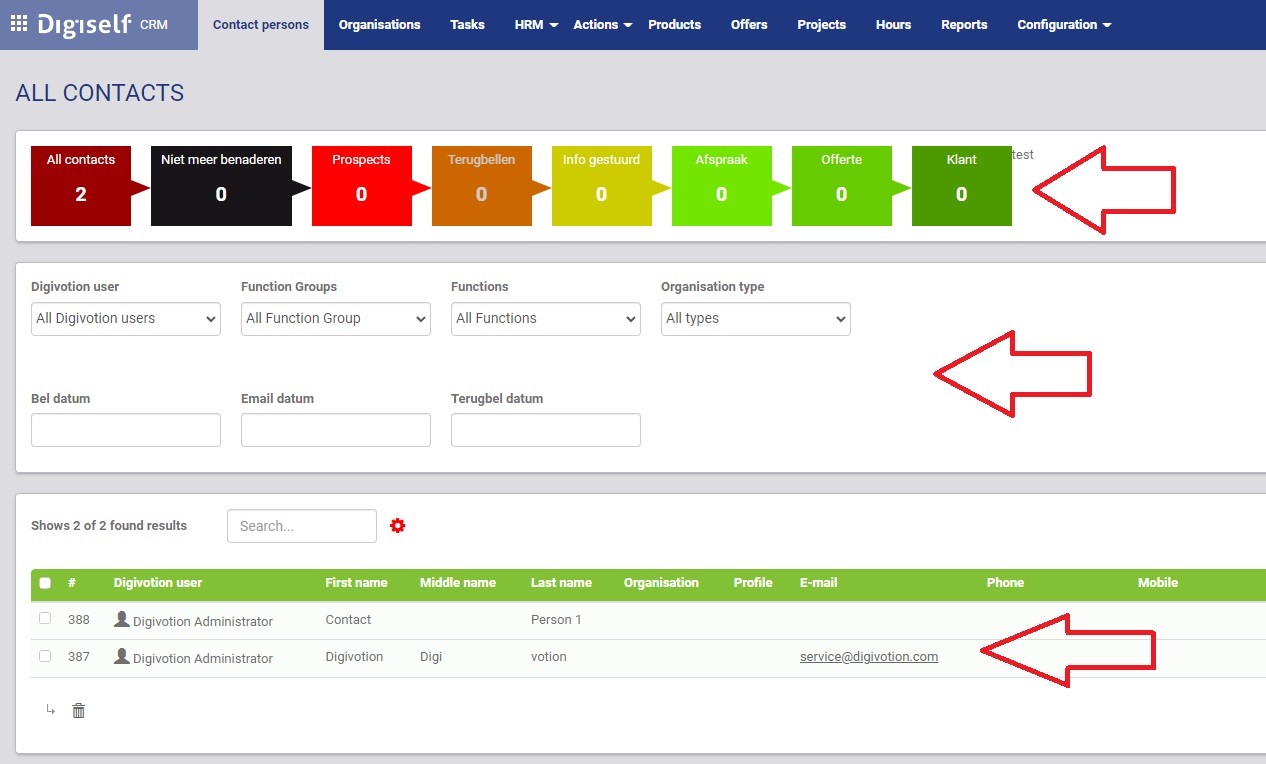Click the move arrow icon below table

pyautogui.click(x=50, y=710)
